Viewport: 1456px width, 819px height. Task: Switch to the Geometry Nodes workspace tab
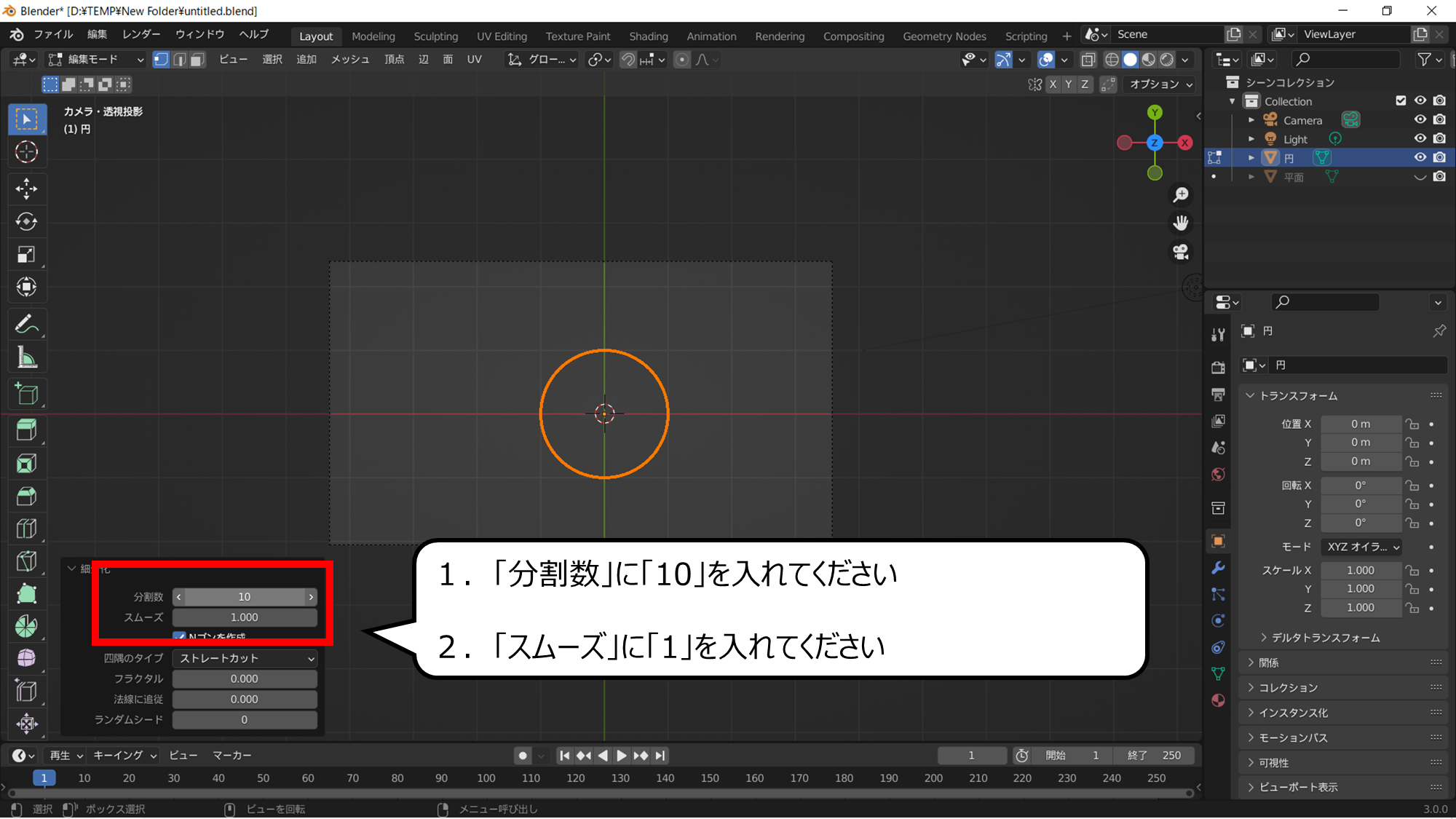point(944,36)
